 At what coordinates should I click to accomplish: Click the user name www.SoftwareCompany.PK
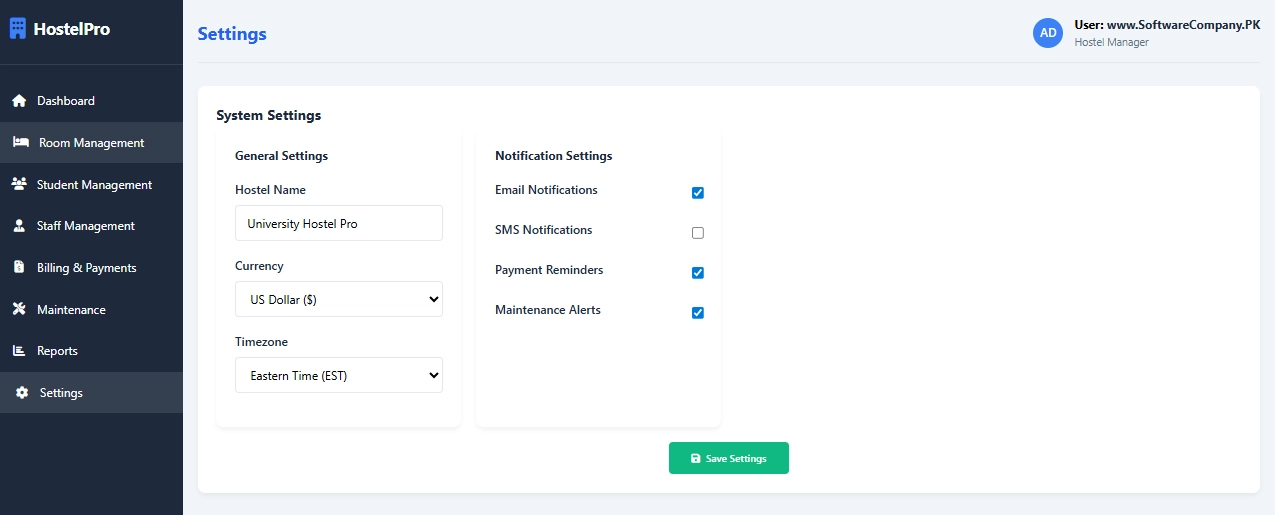point(1184,25)
